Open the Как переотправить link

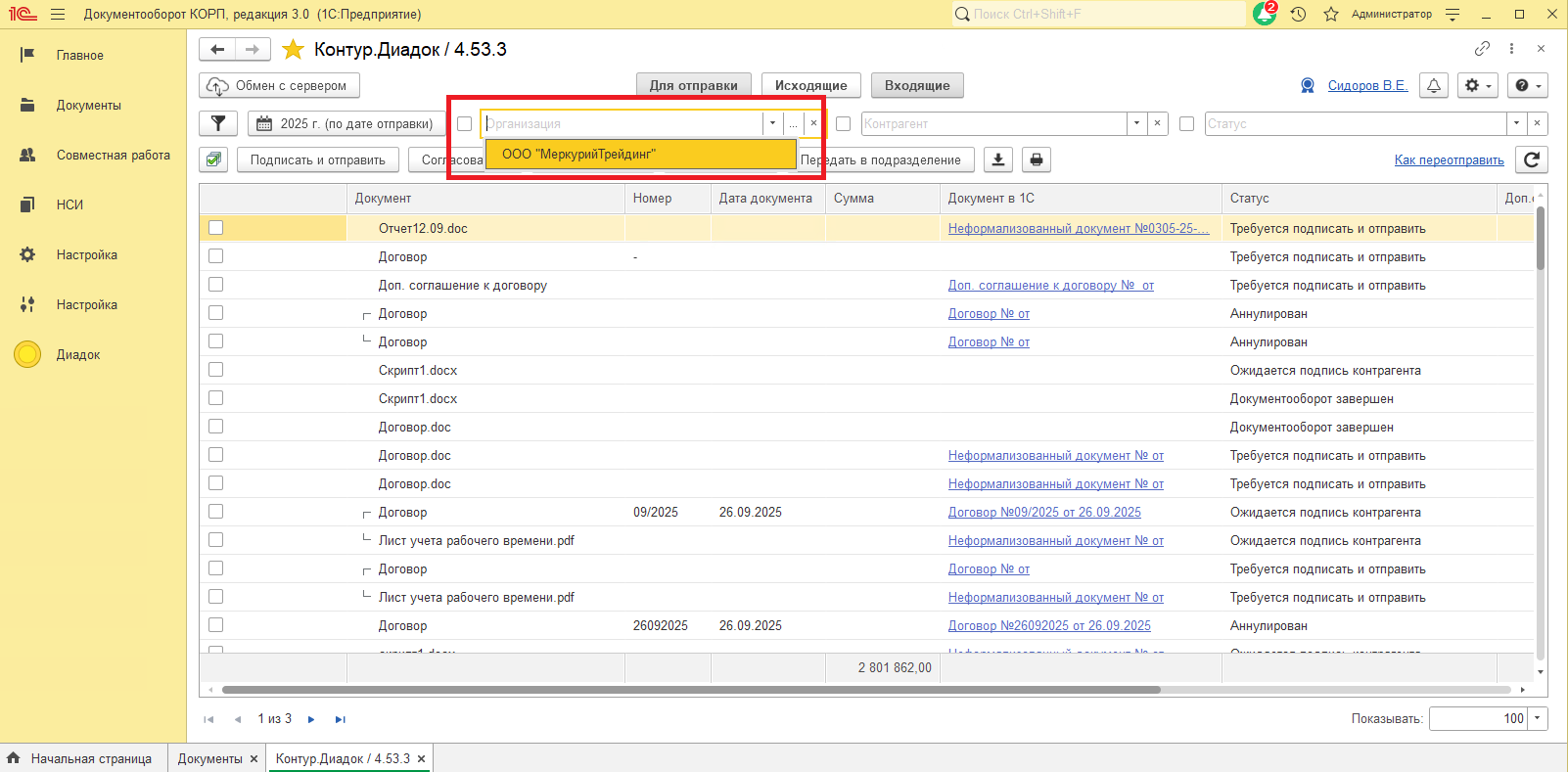(1449, 160)
